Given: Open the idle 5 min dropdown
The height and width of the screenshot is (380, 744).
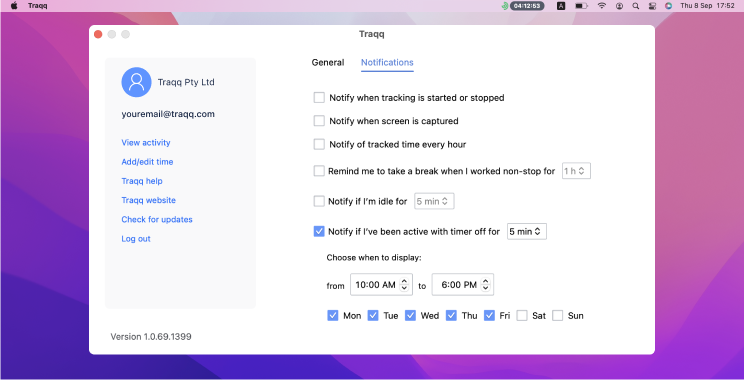Looking at the screenshot, I should (x=434, y=201).
